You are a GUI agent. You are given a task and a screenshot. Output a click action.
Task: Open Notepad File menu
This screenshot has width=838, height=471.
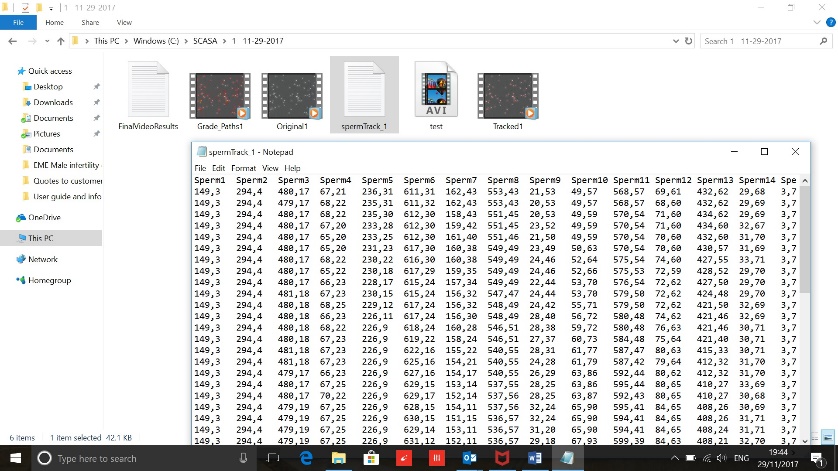coord(200,168)
